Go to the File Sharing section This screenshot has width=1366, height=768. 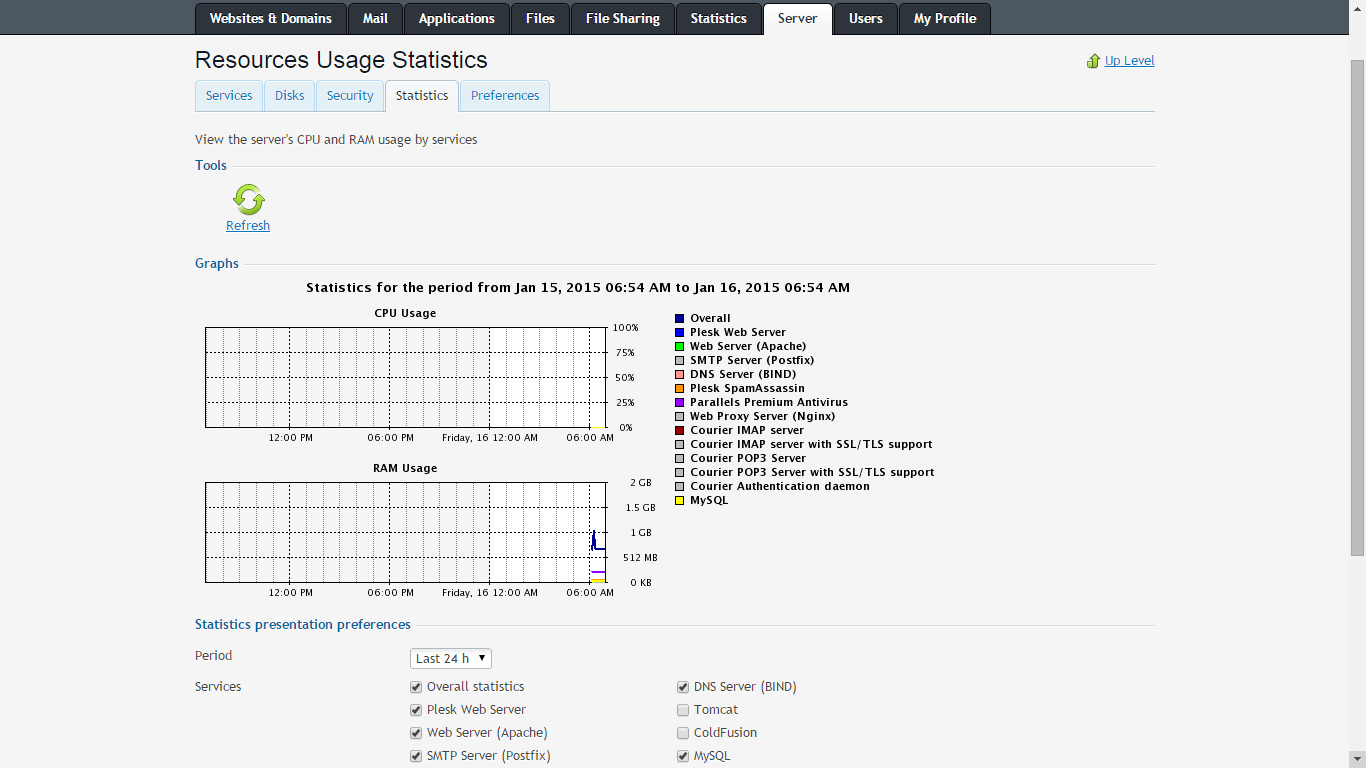(x=622, y=19)
